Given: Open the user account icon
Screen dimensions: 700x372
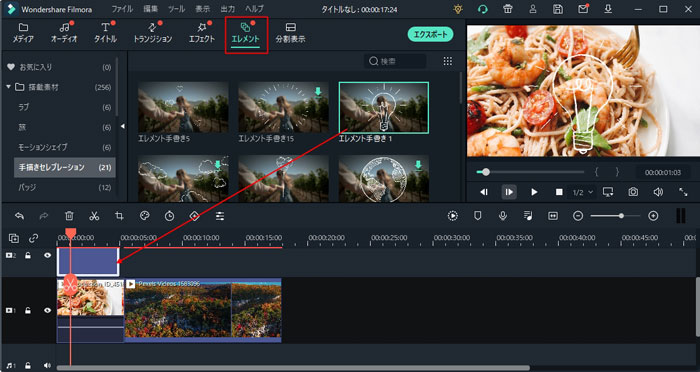Looking at the screenshot, I should coord(533,9).
